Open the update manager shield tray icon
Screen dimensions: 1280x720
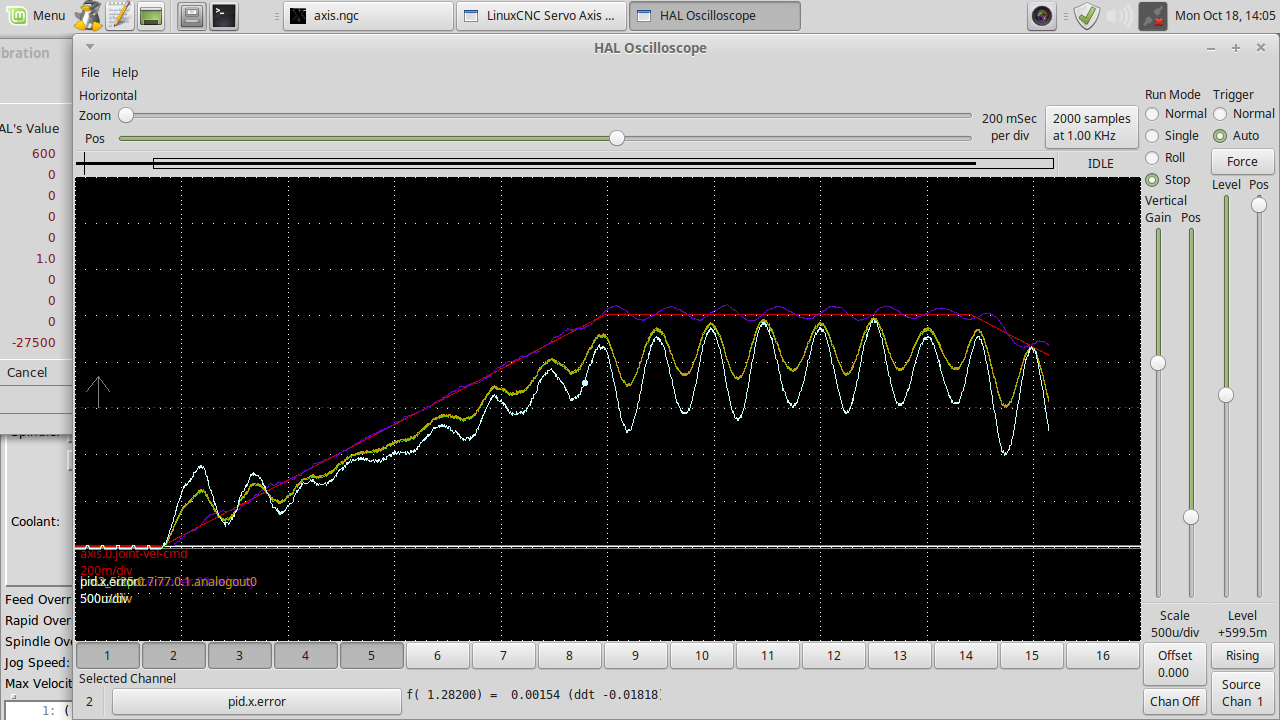[x=1087, y=15]
